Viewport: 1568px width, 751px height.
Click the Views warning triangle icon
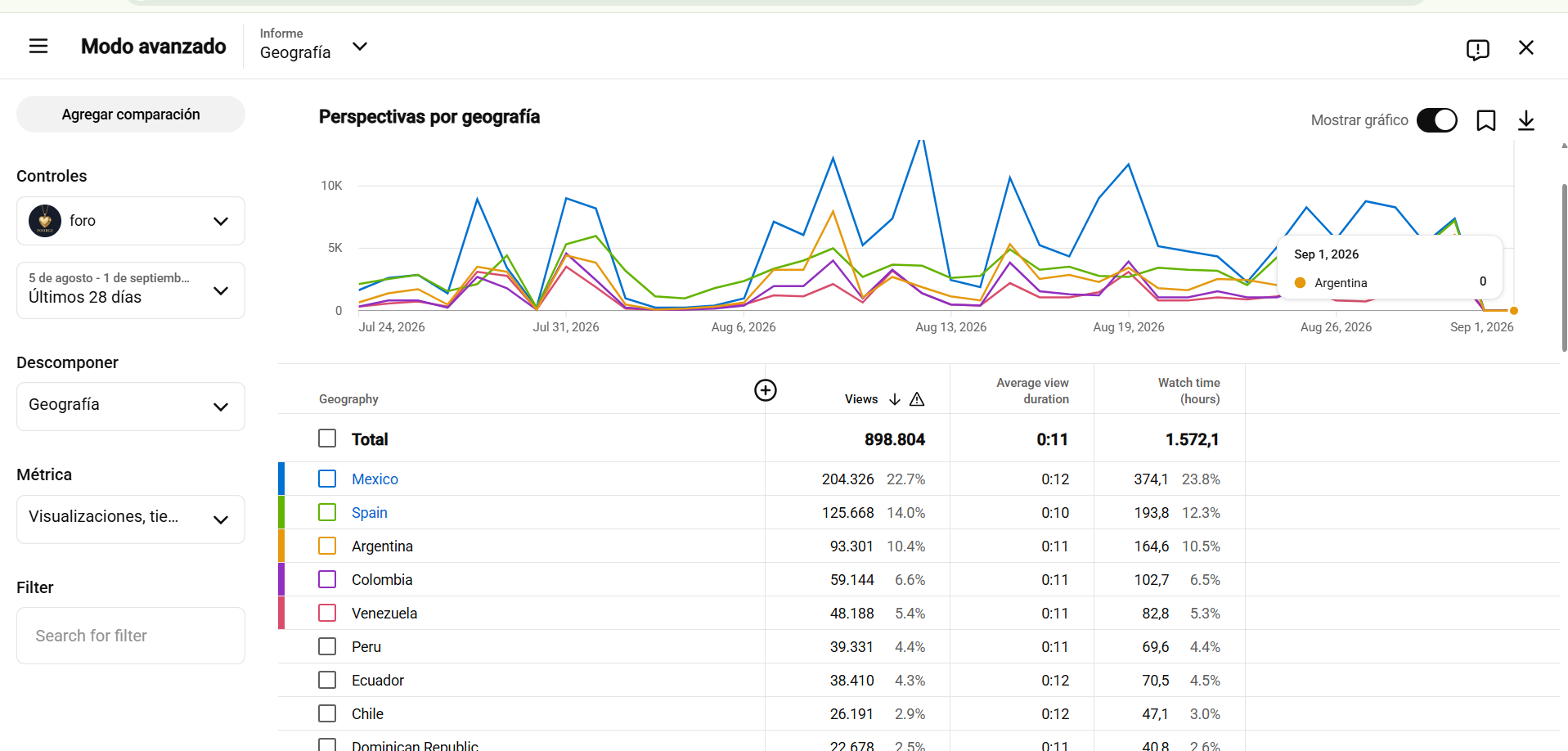916,399
